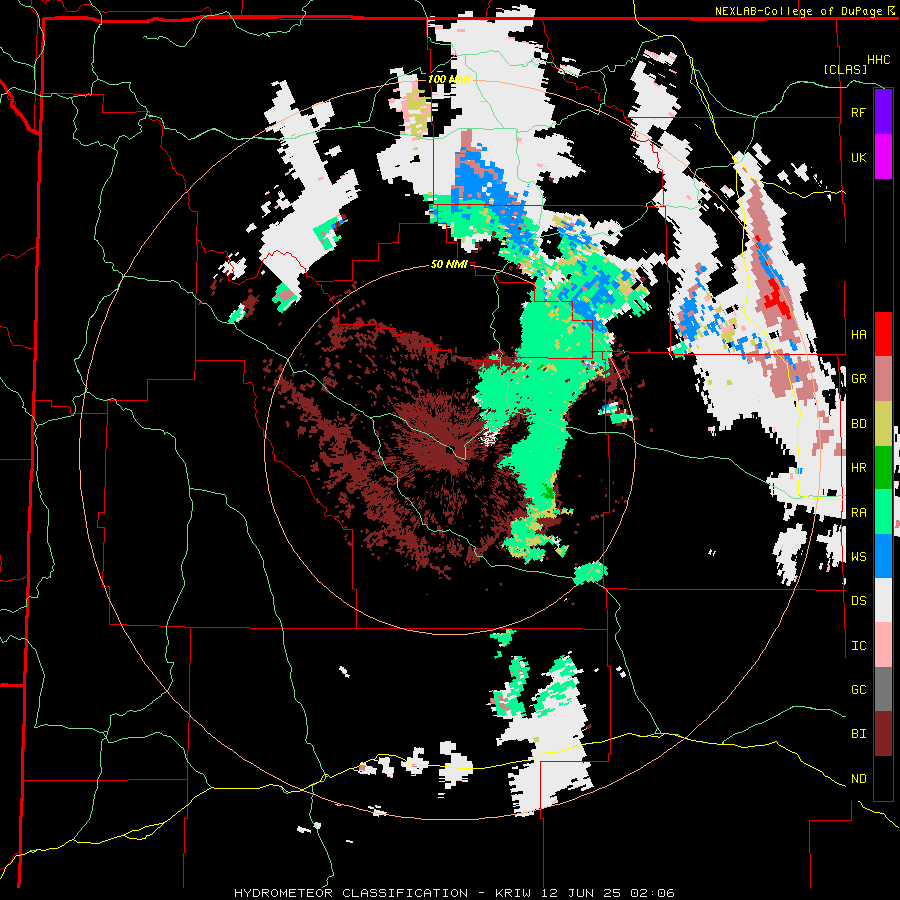Screen dimensions: 900x900
Task: Click the blue WS wet snow swatch
Action: coord(883,556)
